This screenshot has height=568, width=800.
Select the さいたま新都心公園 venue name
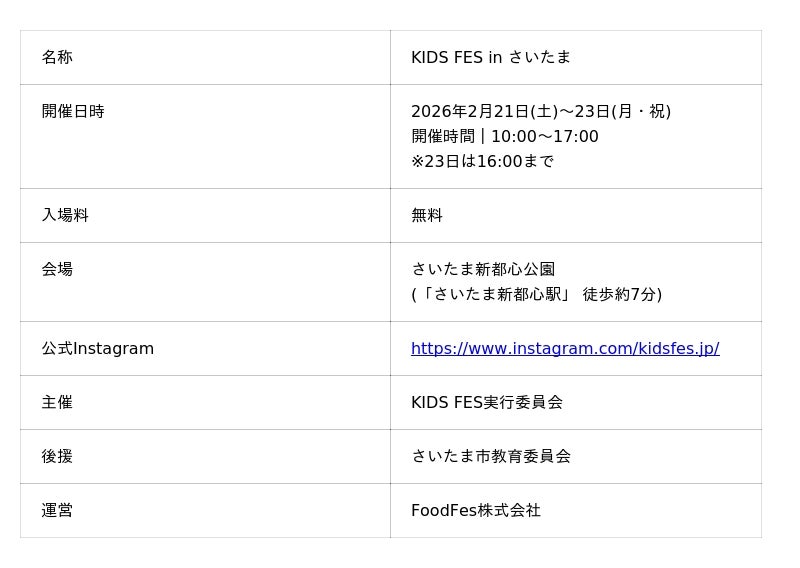[x=483, y=270]
